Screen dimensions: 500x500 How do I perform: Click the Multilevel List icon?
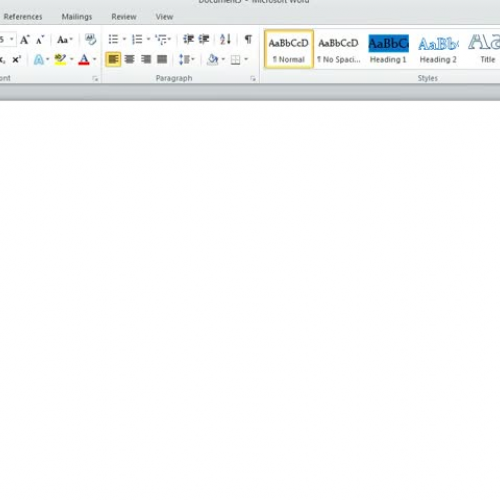click(163, 39)
